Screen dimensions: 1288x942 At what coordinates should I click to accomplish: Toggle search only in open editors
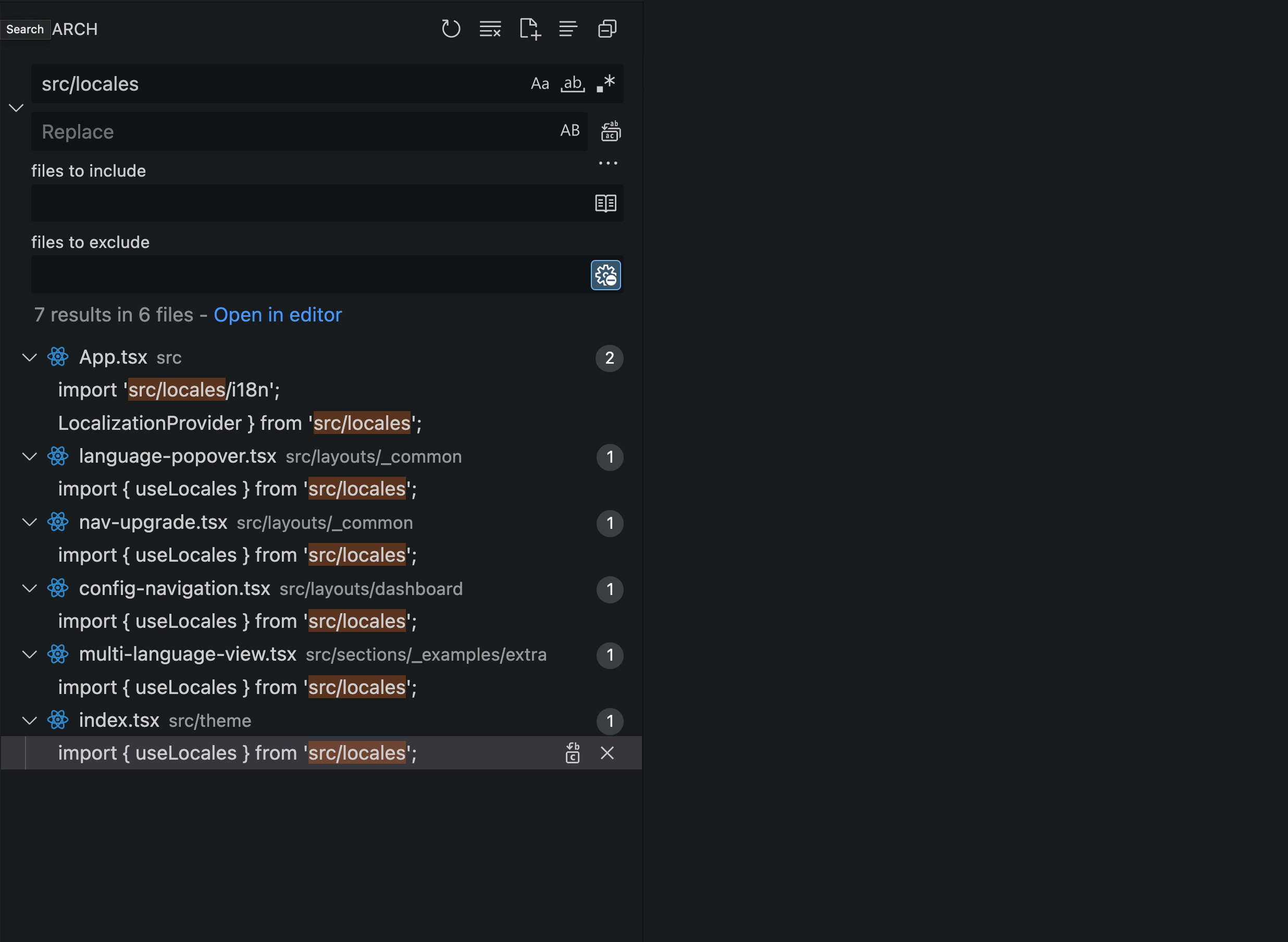point(605,203)
